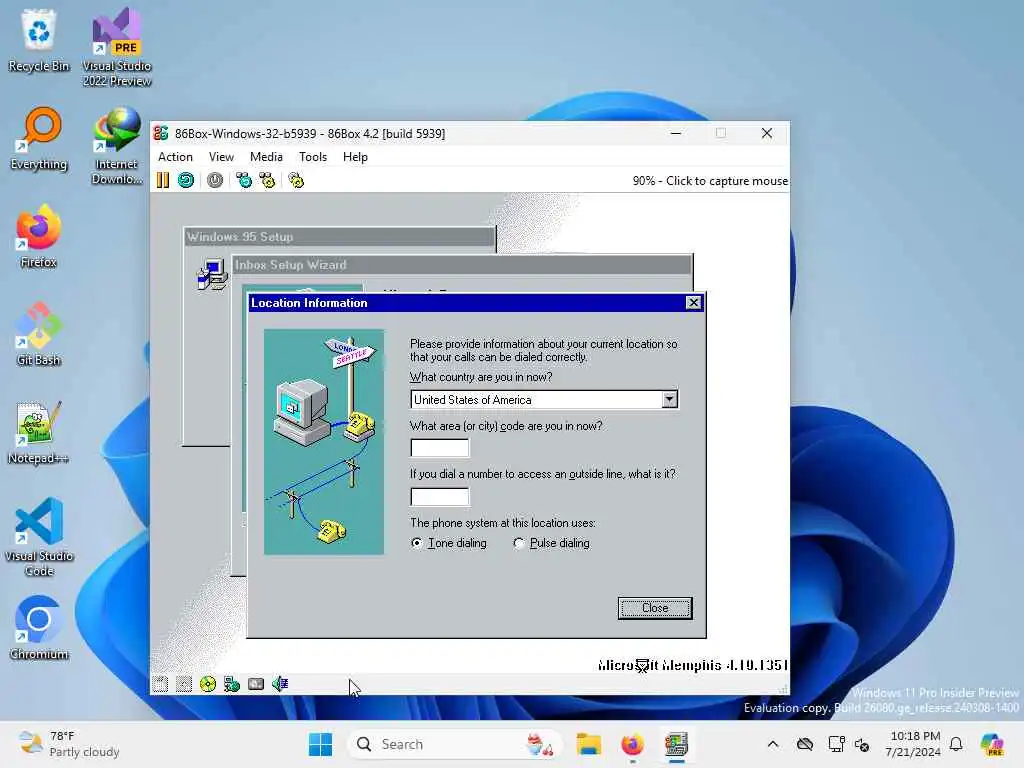Screen dimensions: 1024x768
Task: Open the Windows Start menu
Action: 320,744
